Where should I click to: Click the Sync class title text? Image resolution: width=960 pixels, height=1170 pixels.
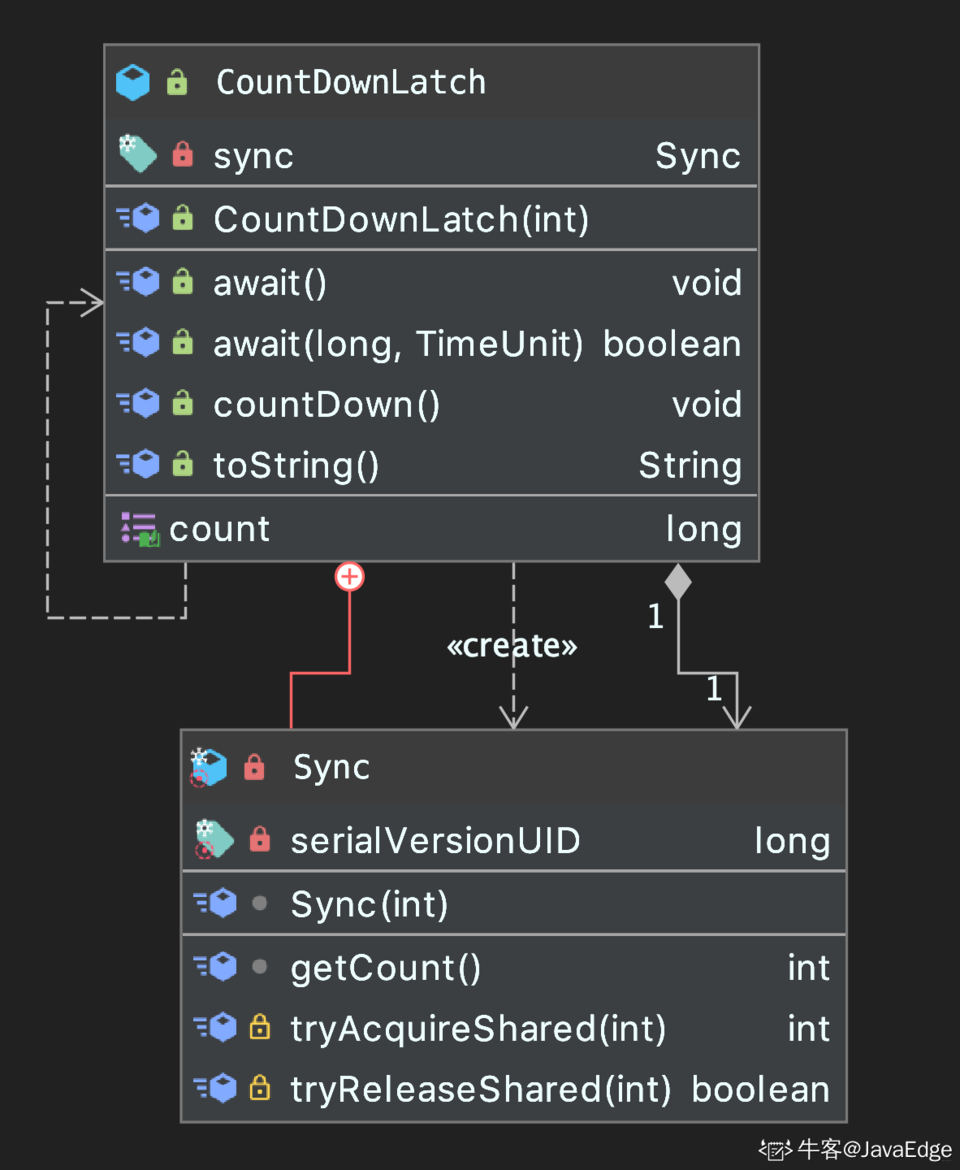(x=331, y=767)
